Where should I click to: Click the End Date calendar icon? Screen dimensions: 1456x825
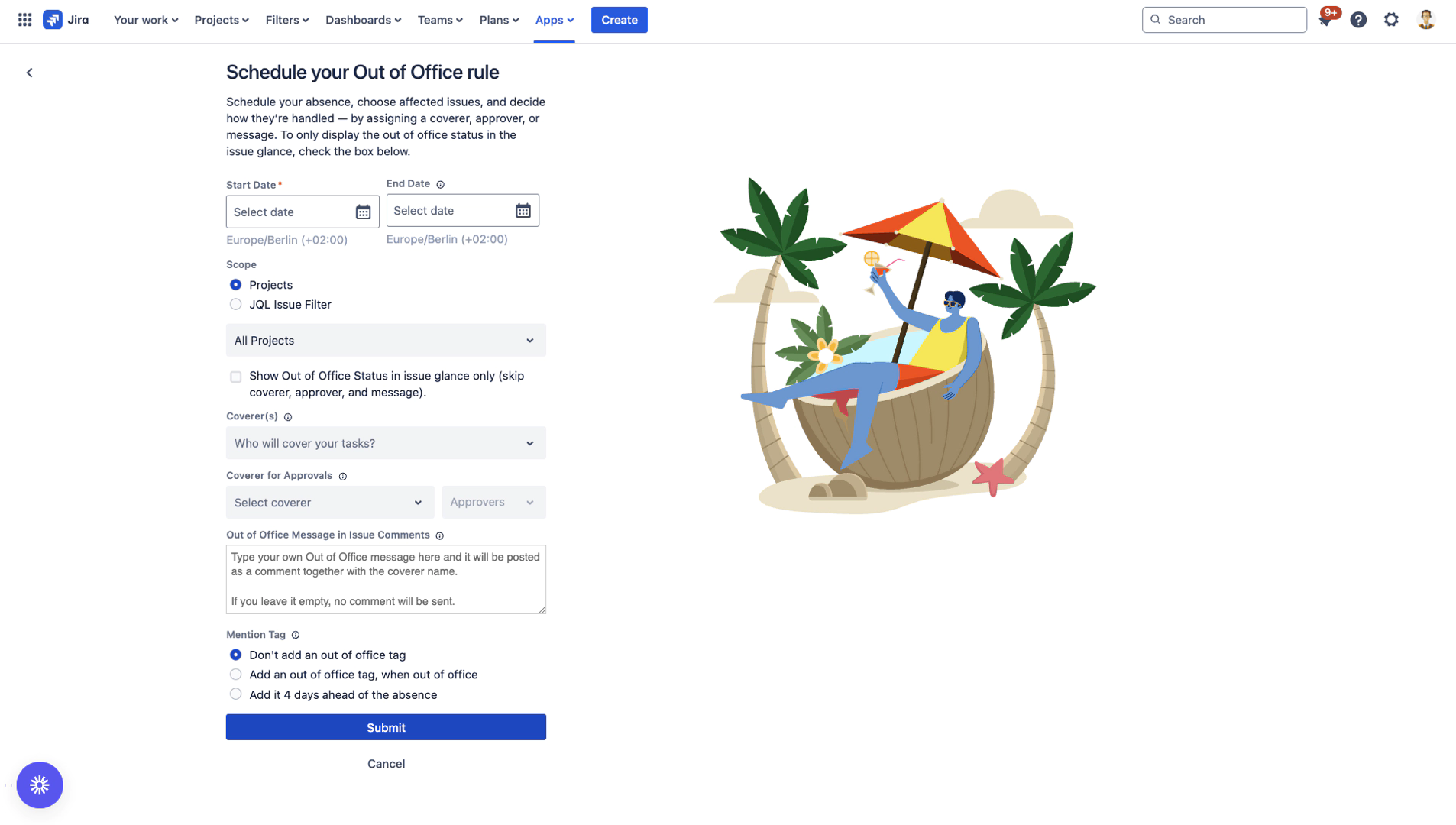coord(523,211)
